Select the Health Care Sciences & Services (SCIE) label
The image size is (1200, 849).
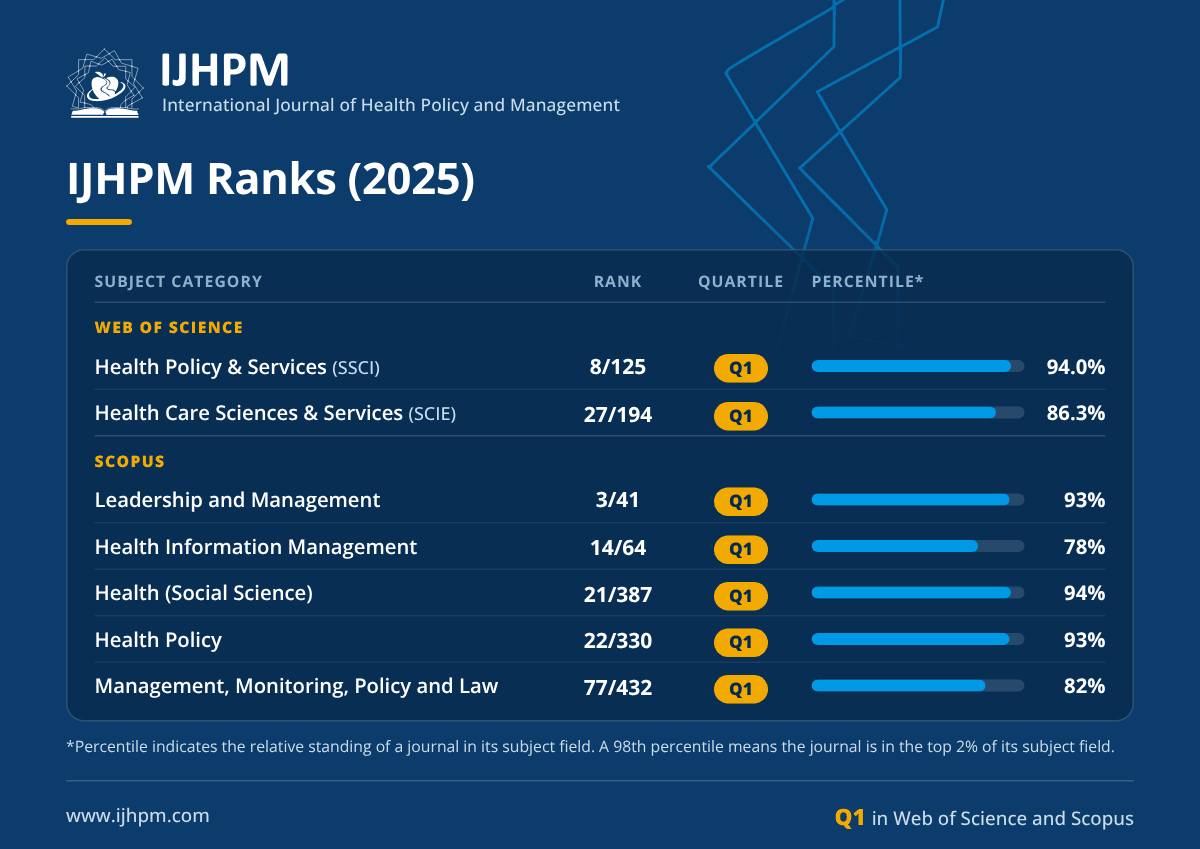pyautogui.click(x=275, y=413)
